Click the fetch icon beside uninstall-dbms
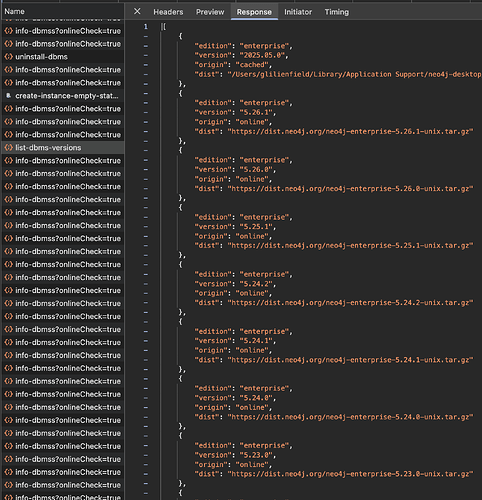The image size is (482, 500). click(8, 57)
